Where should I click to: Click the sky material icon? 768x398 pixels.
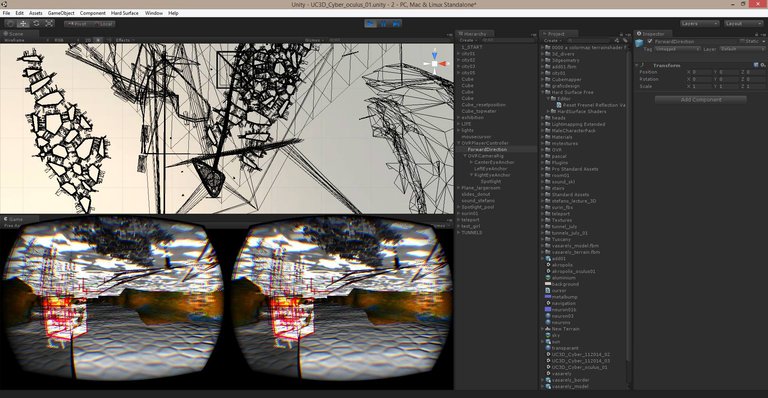(x=548, y=335)
